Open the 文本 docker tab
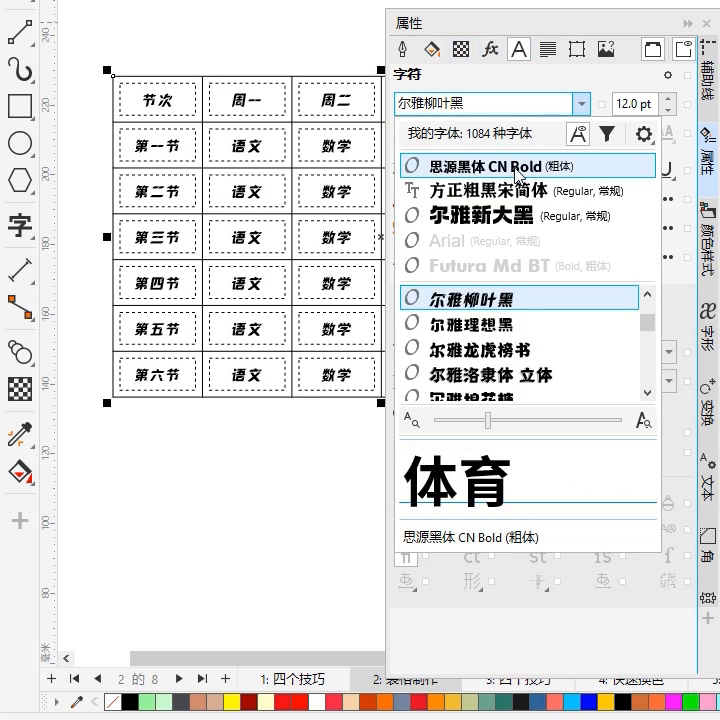This screenshot has width=720, height=720. tap(708, 478)
